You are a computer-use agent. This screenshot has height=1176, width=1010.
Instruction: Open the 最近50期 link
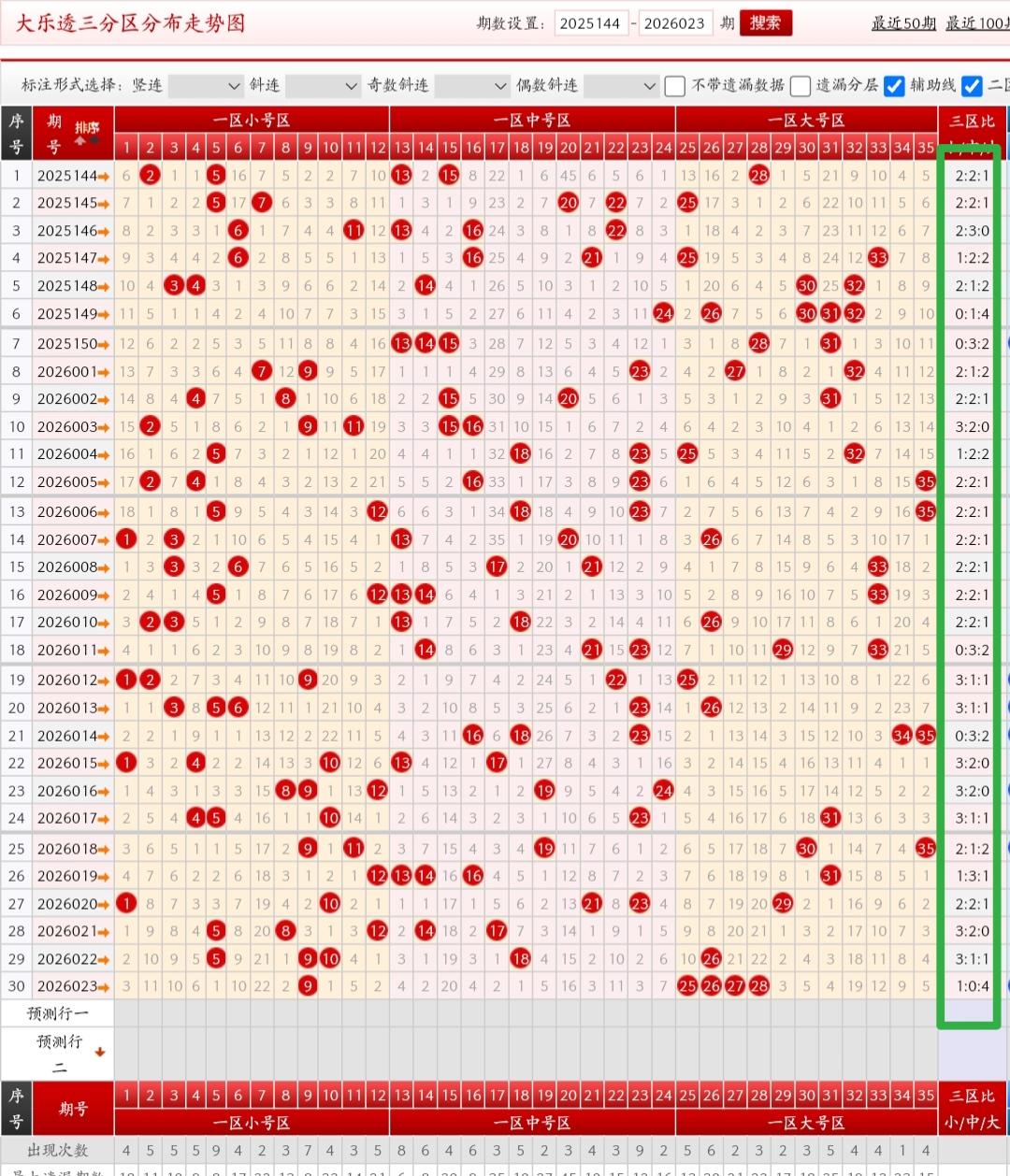(x=903, y=23)
